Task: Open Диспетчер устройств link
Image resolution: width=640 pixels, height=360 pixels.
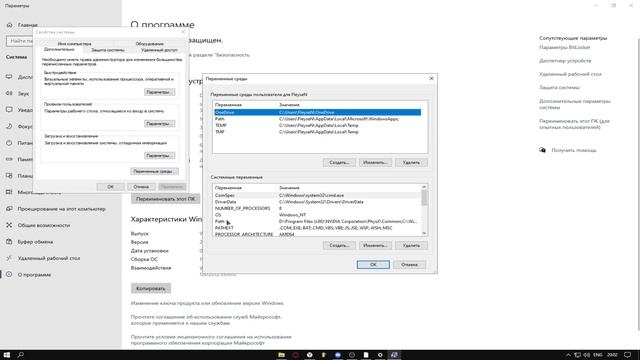Action: (x=565, y=61)
